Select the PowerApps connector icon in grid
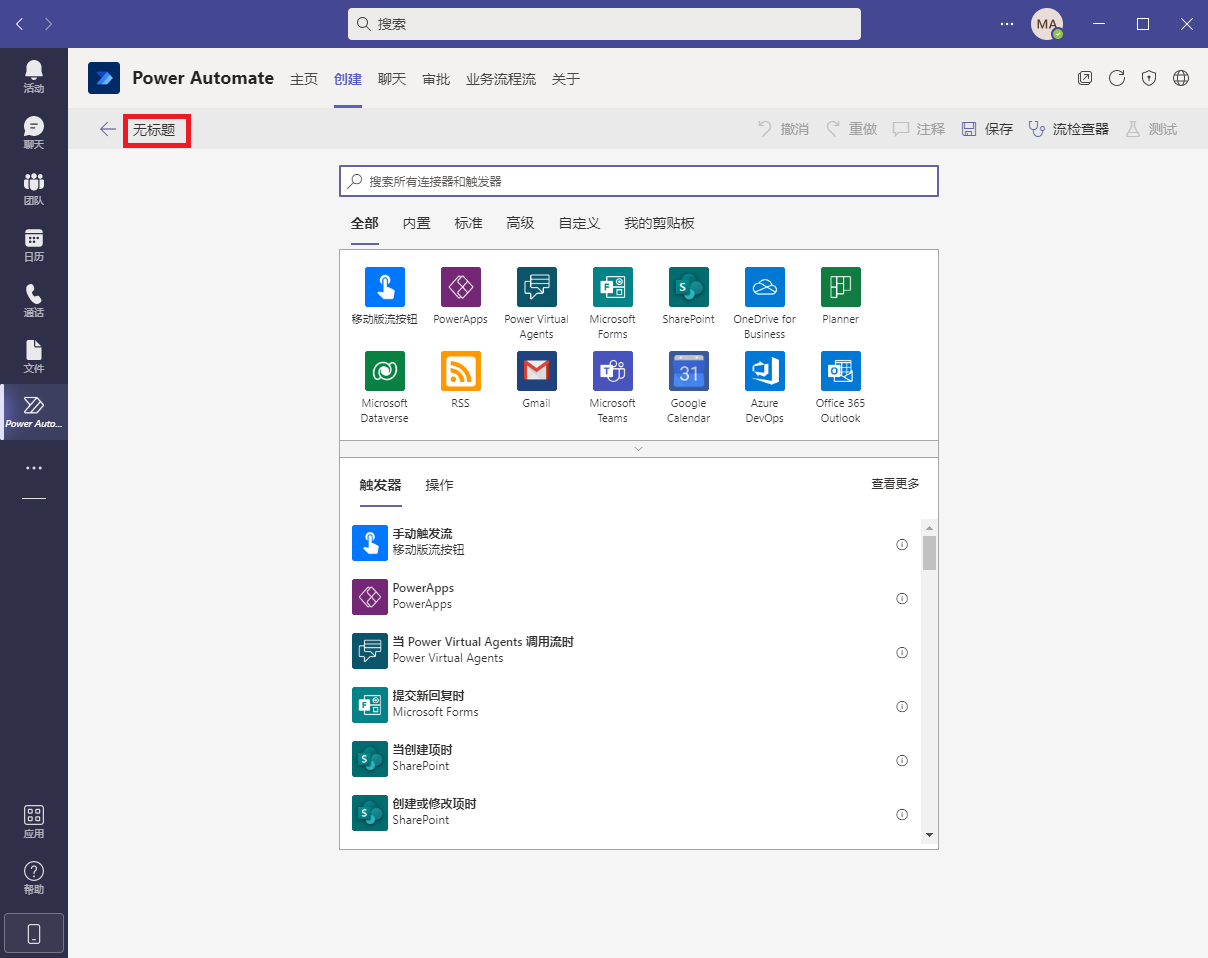 461,287
